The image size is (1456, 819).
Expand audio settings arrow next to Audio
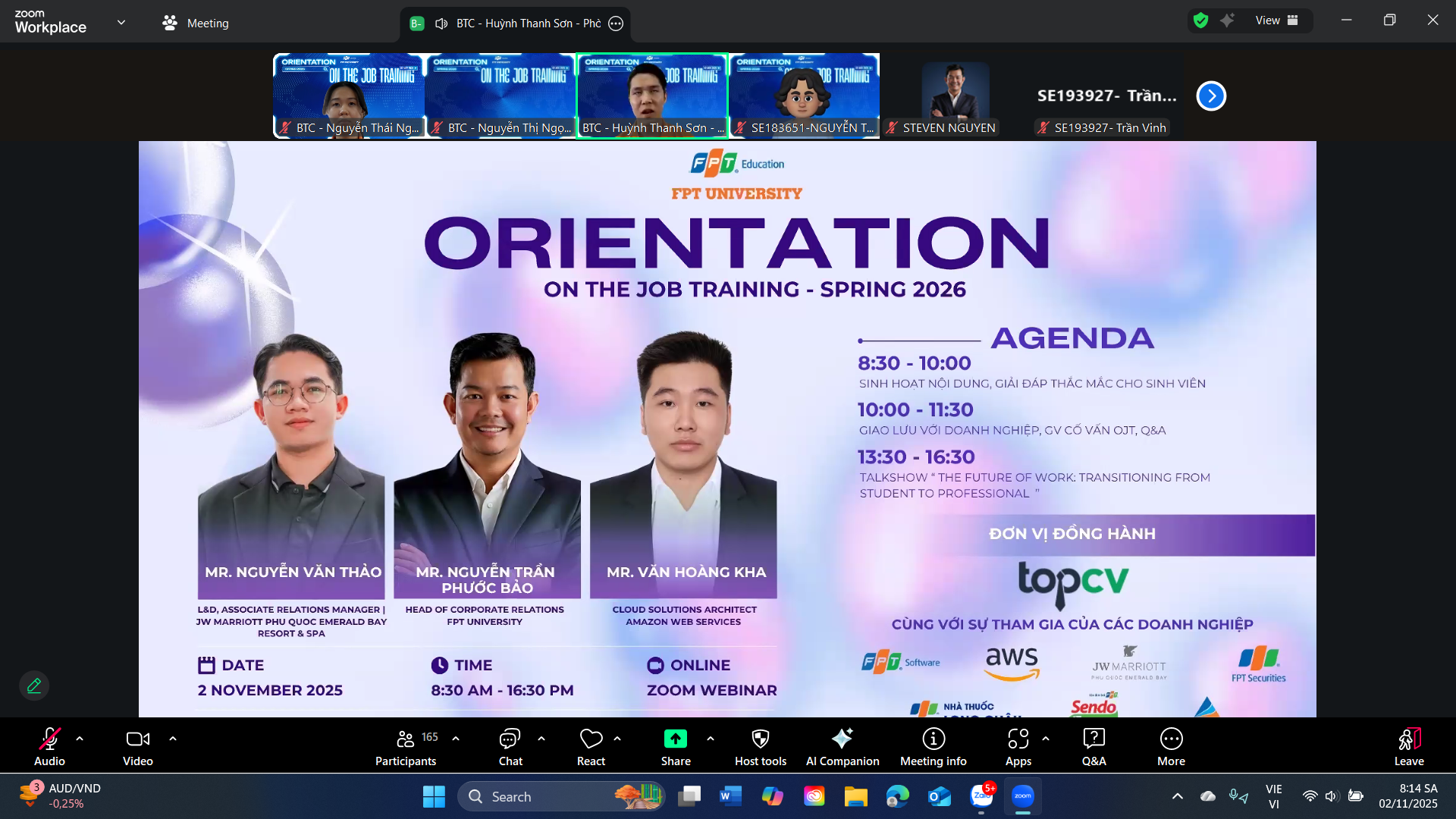point(80,738)
